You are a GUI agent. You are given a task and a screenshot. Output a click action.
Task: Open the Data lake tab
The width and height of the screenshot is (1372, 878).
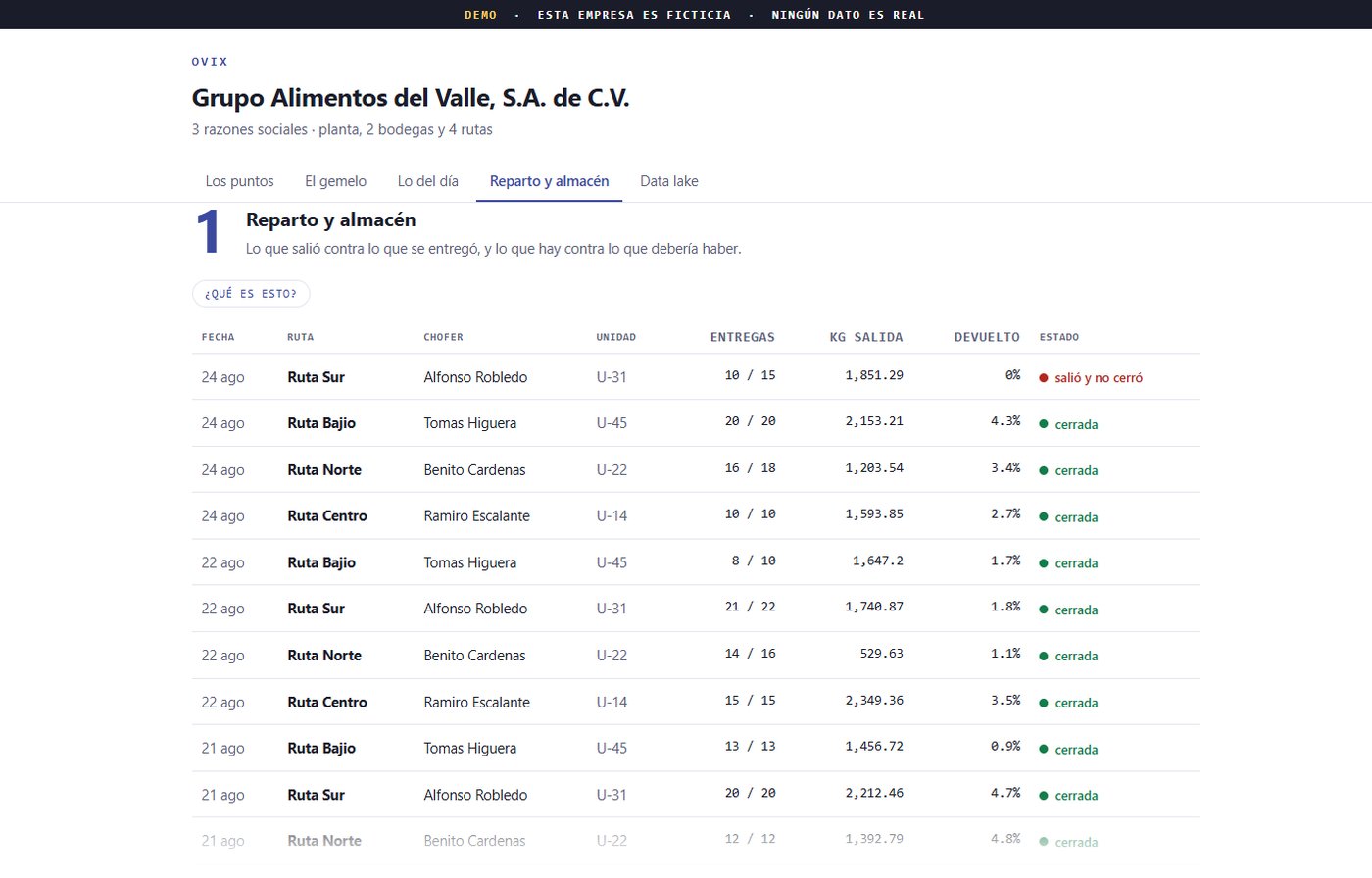(669, 181)
